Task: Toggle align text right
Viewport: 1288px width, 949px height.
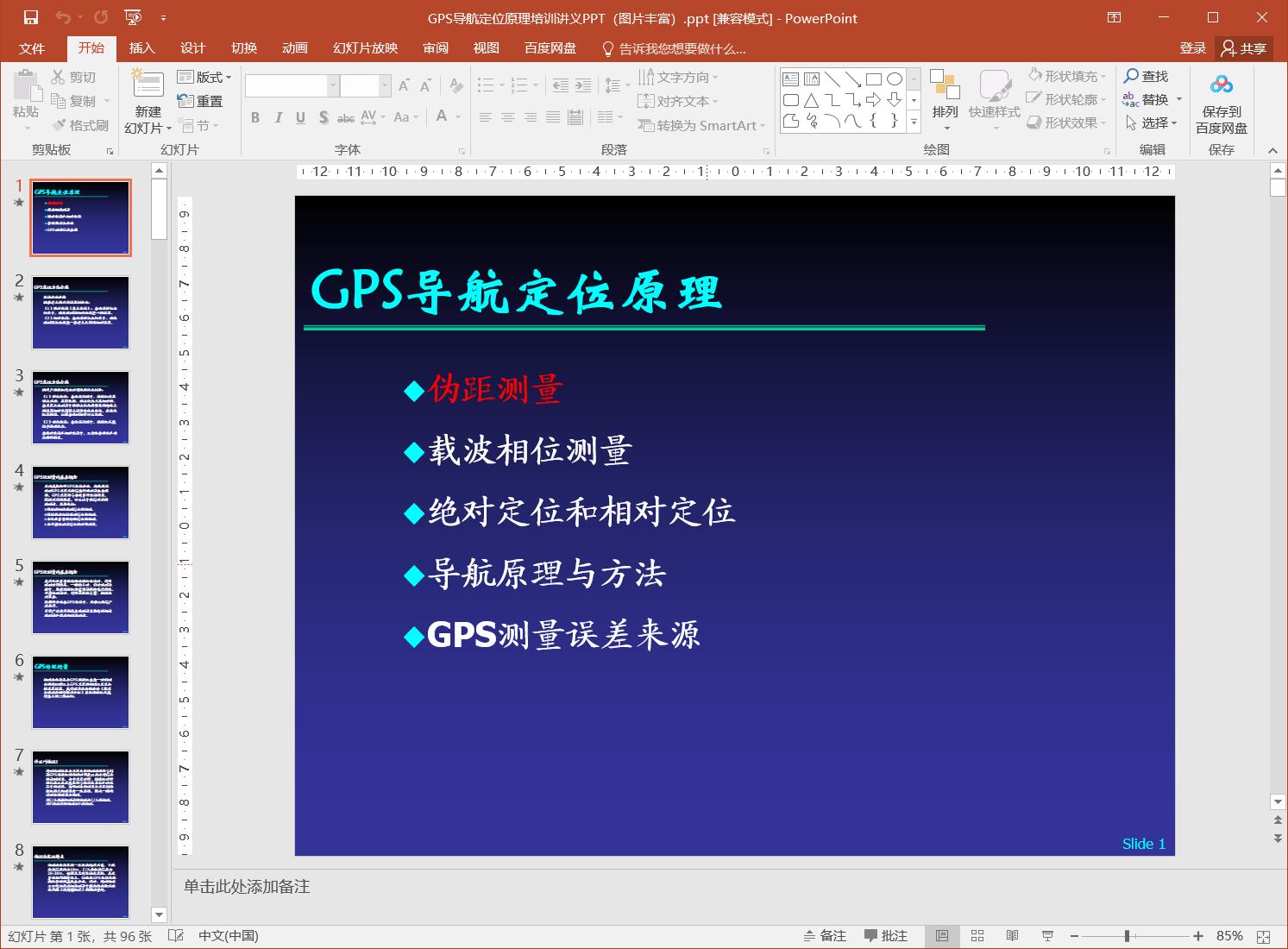Action: [531, 117]
